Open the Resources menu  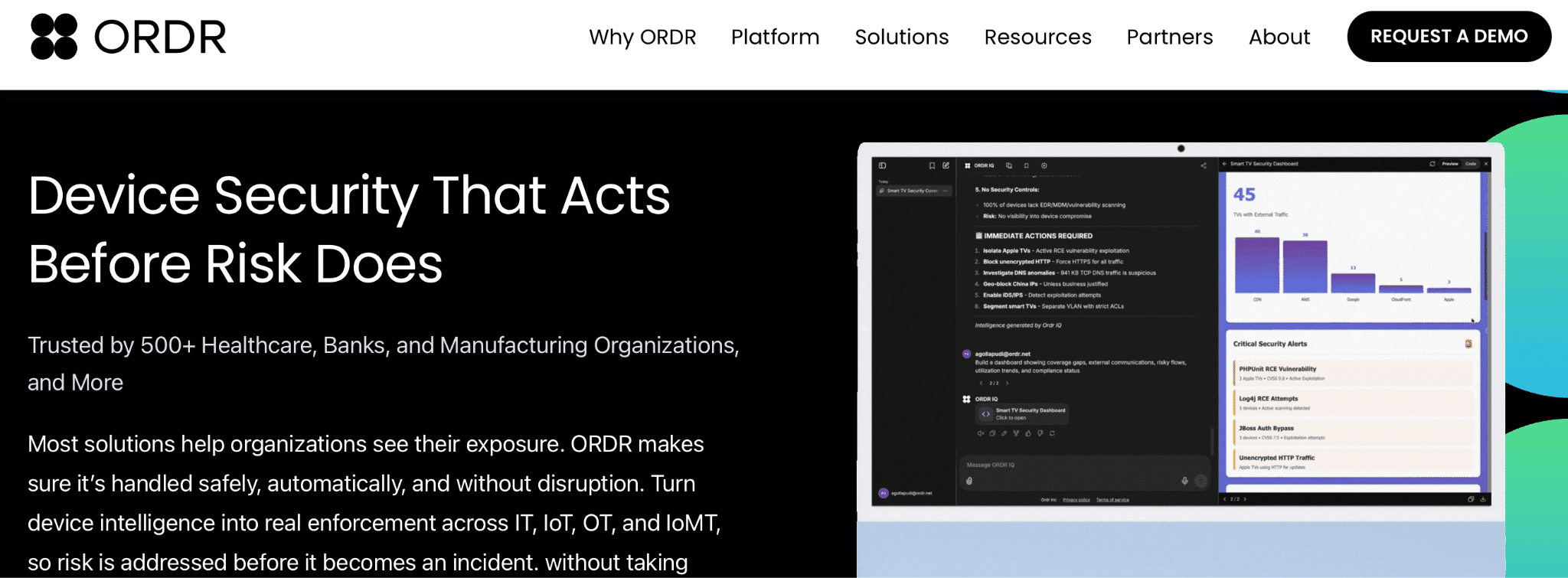(1037, 37)
